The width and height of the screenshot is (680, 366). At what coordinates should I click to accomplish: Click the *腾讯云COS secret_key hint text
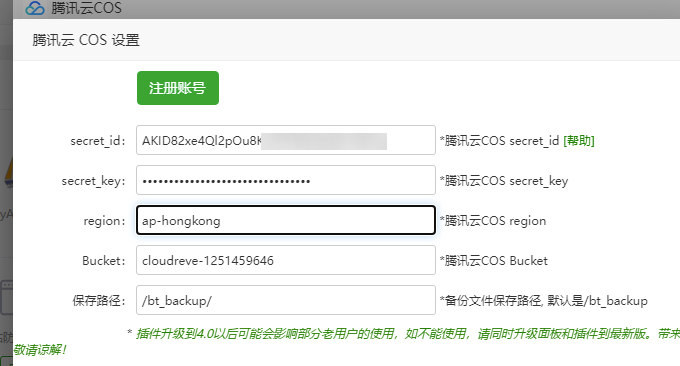[504, 181]
